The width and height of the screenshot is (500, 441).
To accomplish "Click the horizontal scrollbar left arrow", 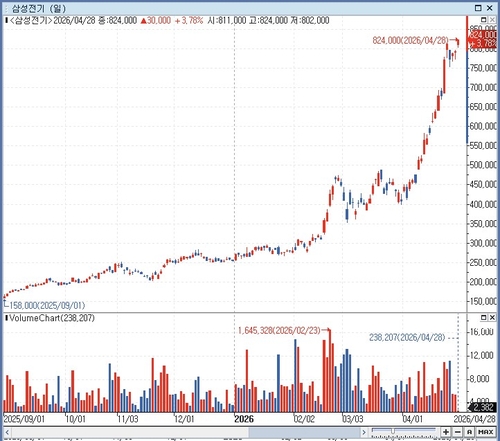I will tap(7, 432).
